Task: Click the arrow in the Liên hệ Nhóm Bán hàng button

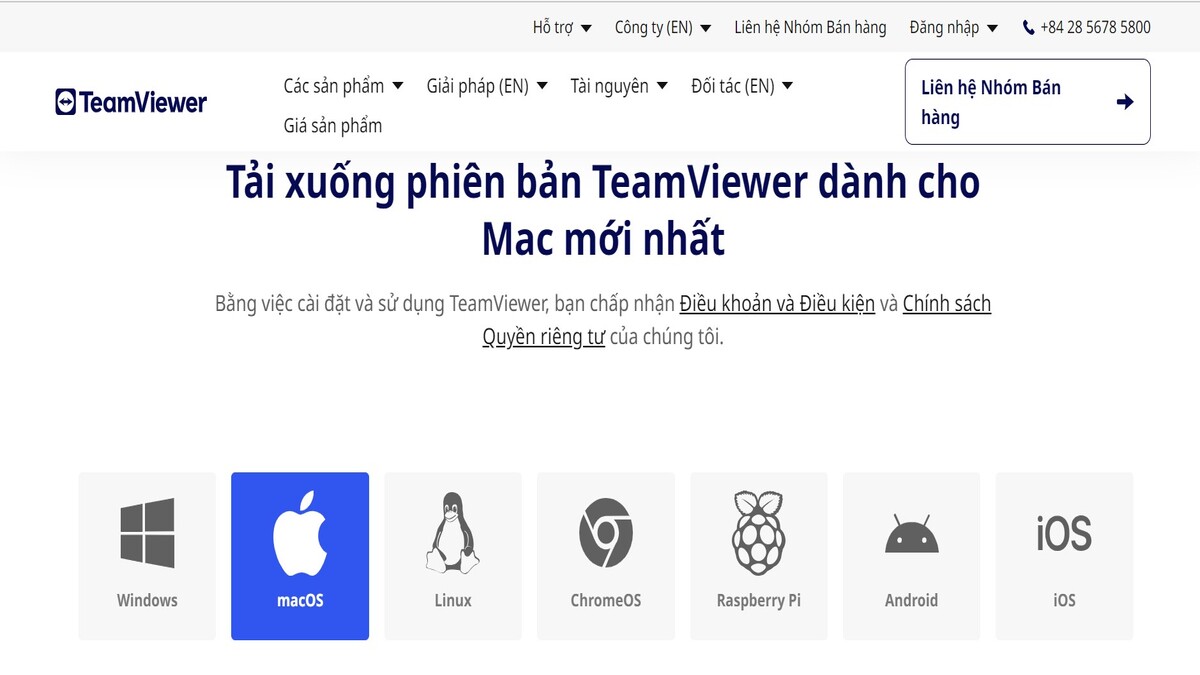Action: (1125, 102)
